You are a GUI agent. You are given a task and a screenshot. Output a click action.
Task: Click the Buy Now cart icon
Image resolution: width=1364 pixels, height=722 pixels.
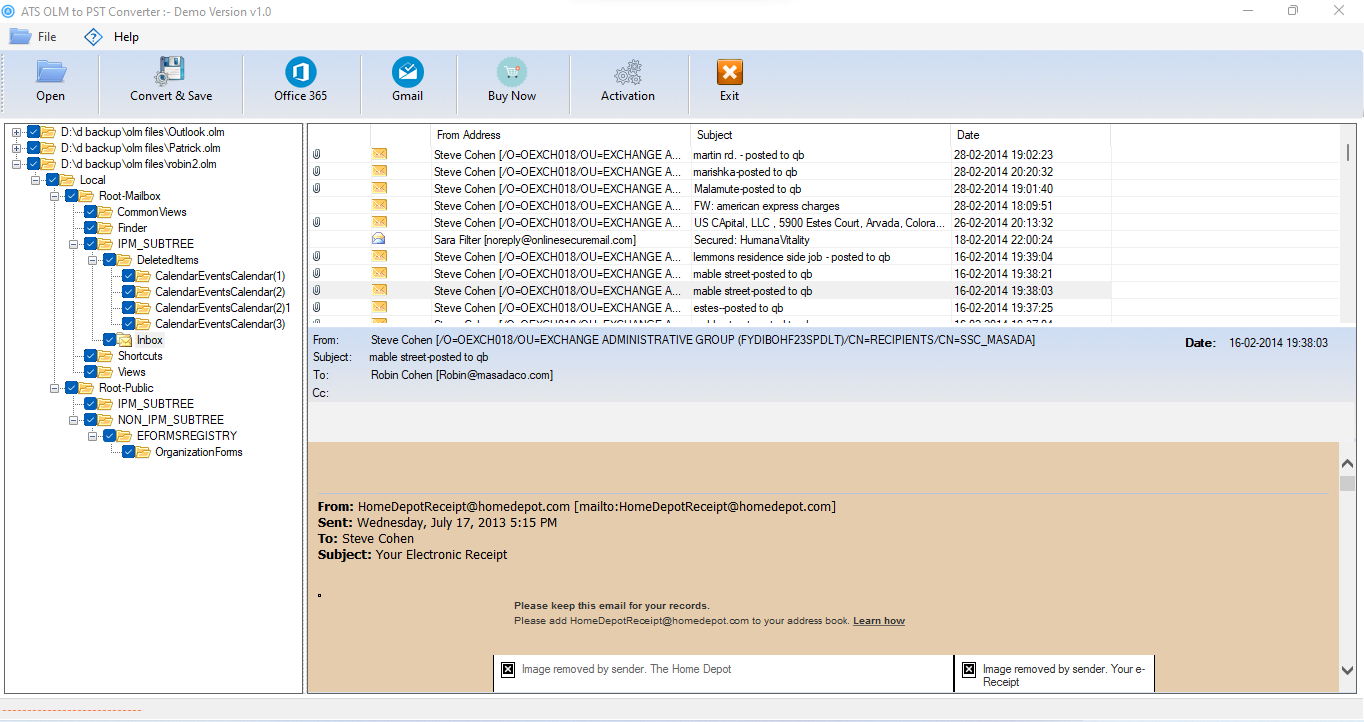pyautogui.click(x=512, y=72)
